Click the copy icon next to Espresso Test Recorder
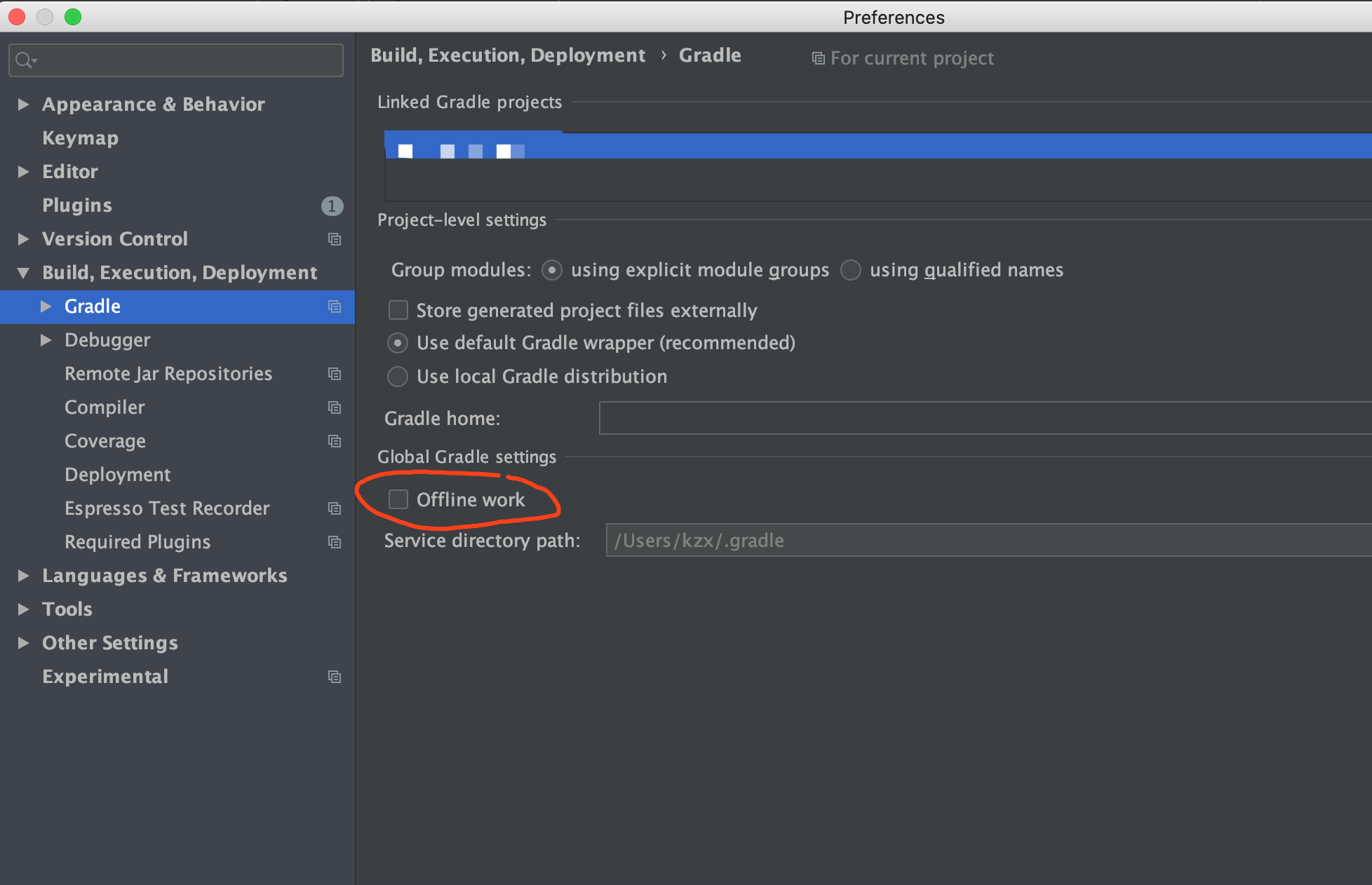The image size is (1372, 885). pyautogui.click(x=335, y=508)
